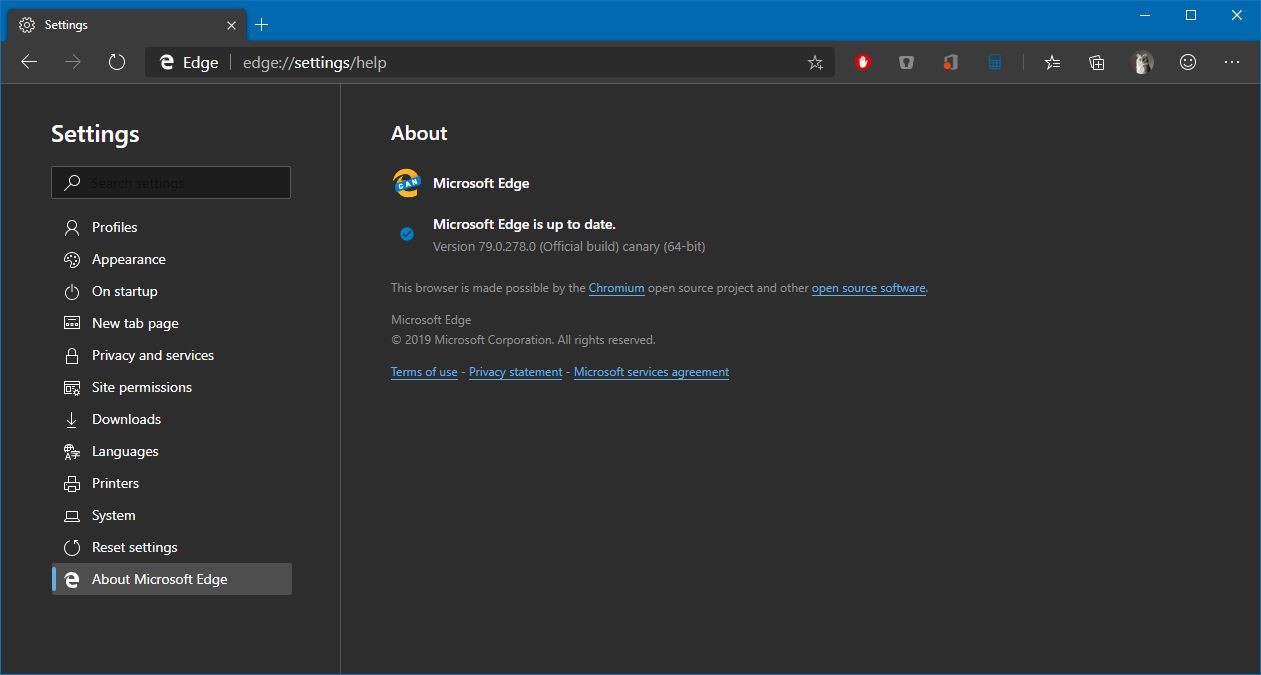Open System settings
1261x675 pixels.
[172, 515]
